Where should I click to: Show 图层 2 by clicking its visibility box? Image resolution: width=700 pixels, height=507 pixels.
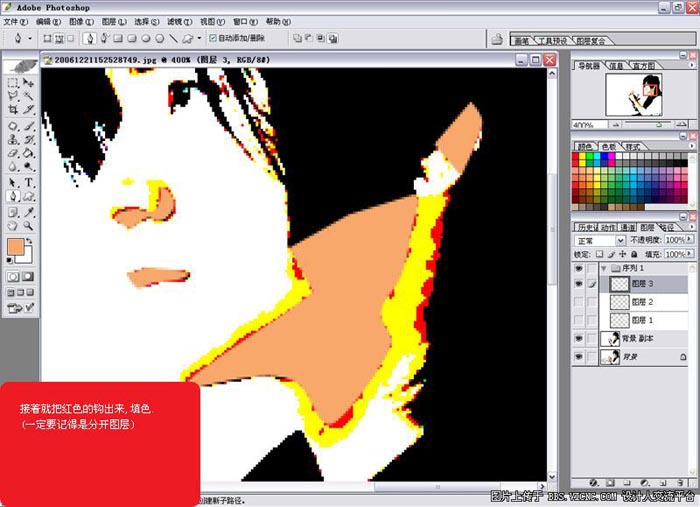point(579,302)
